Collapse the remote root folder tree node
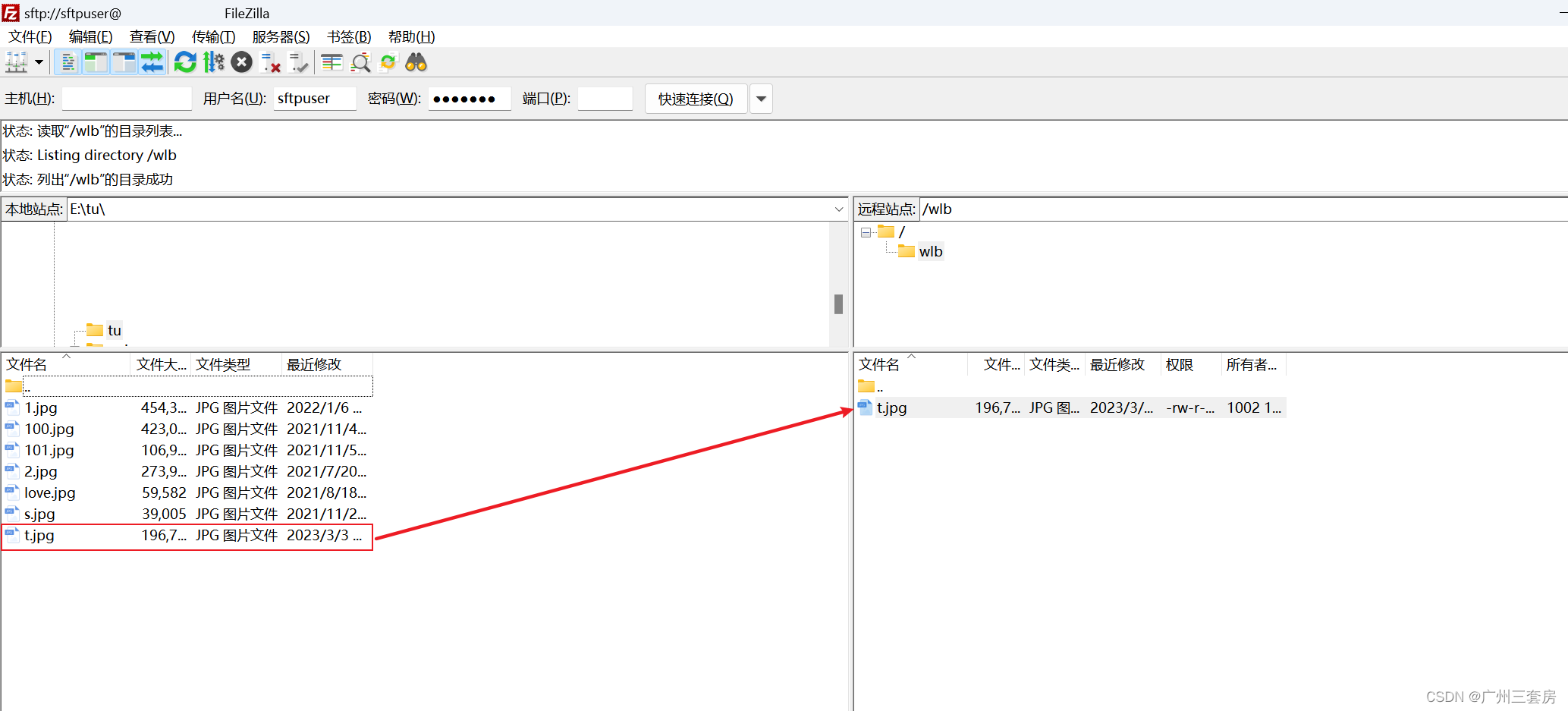 coord(866,232)
